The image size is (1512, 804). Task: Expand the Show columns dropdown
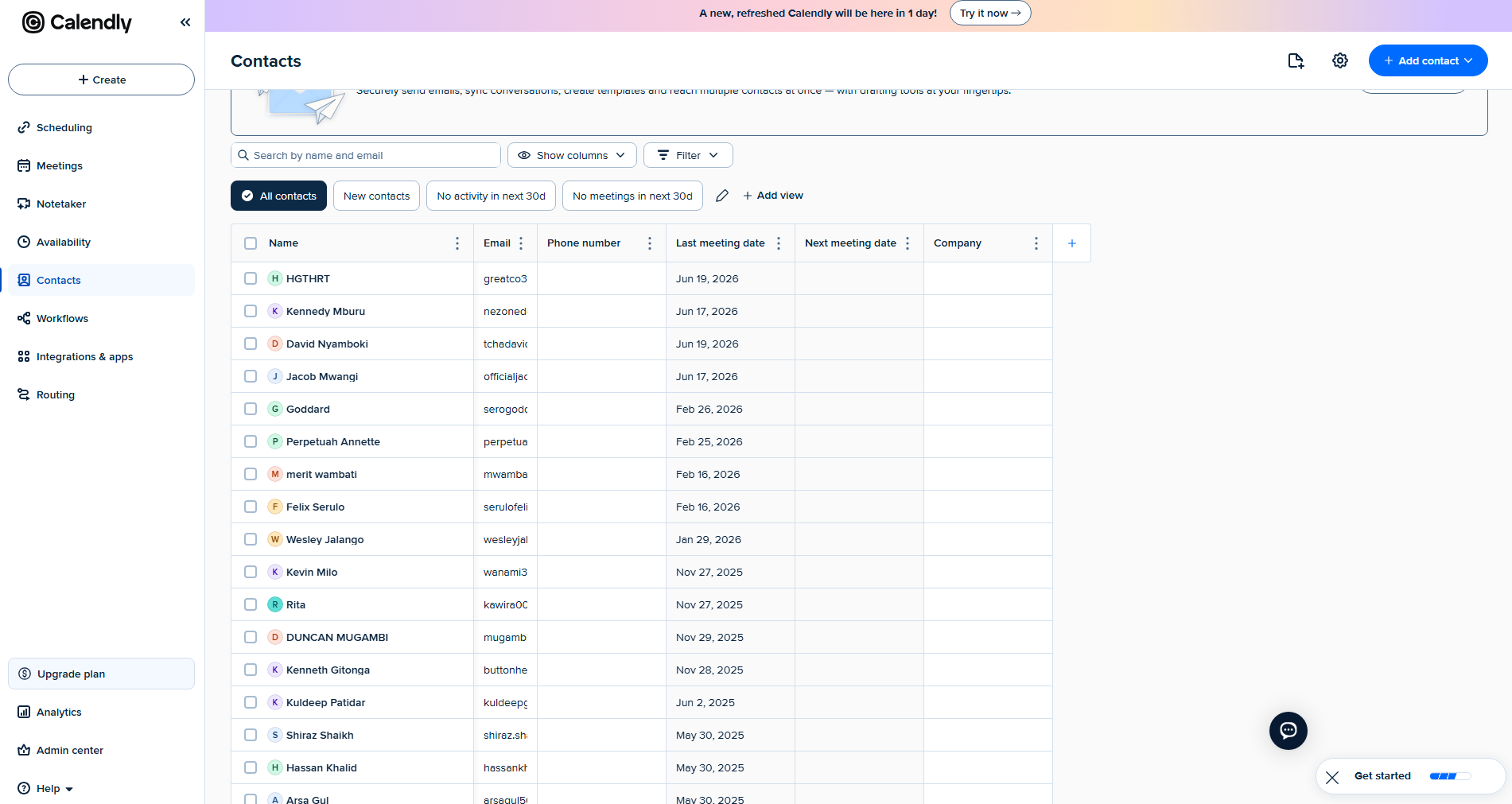pyautogui.click(x=572, y=155)
